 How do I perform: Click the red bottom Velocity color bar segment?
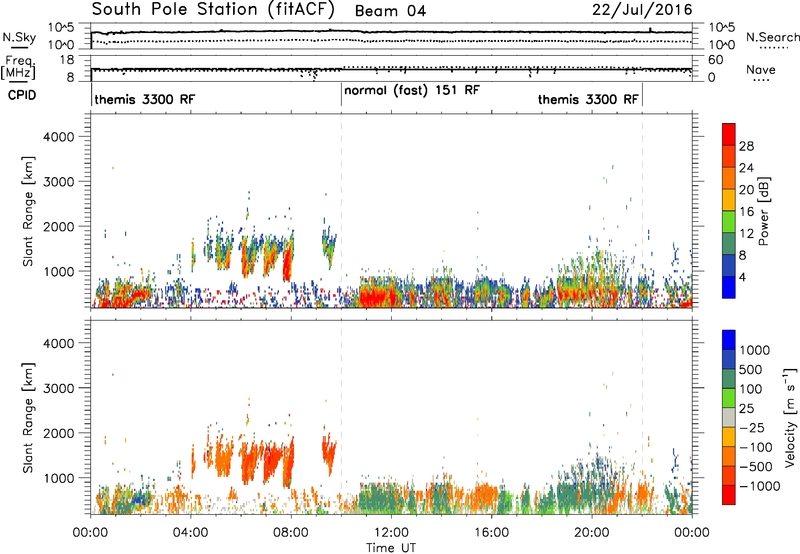tap(729, 495)
